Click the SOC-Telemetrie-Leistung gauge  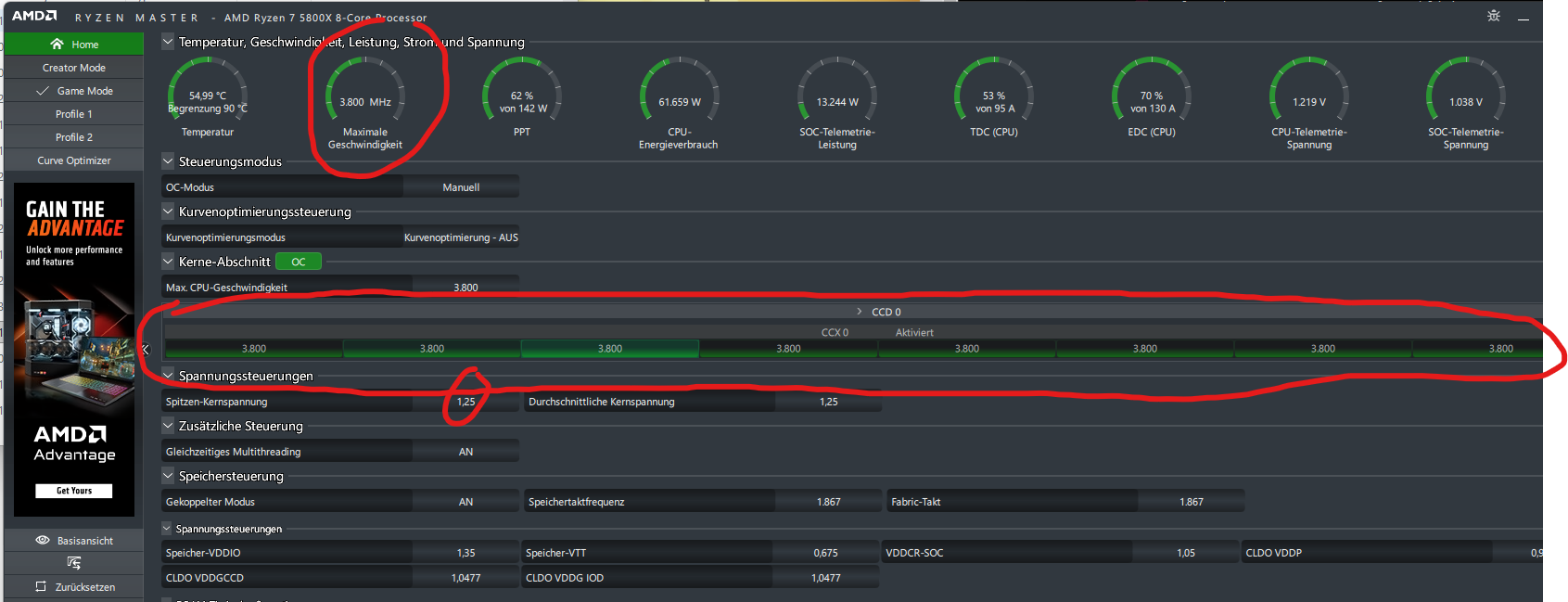pos(837,91)
